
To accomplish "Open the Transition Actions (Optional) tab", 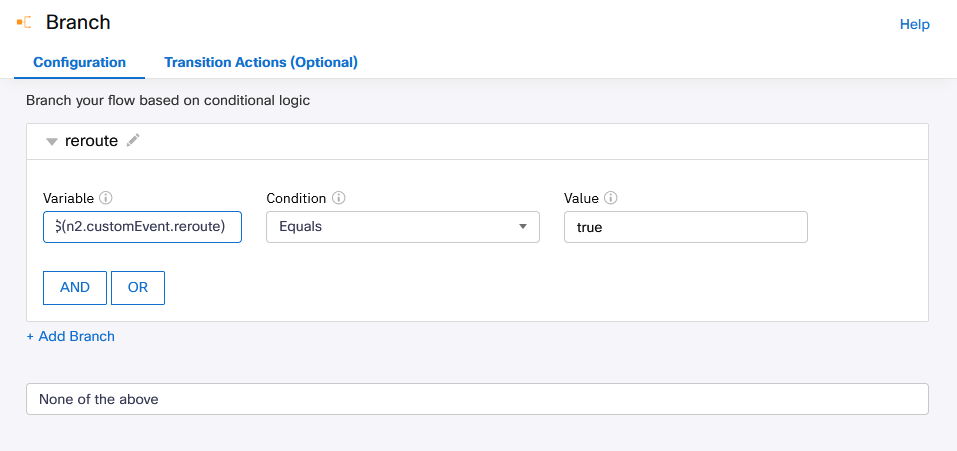I will point(261,62).
